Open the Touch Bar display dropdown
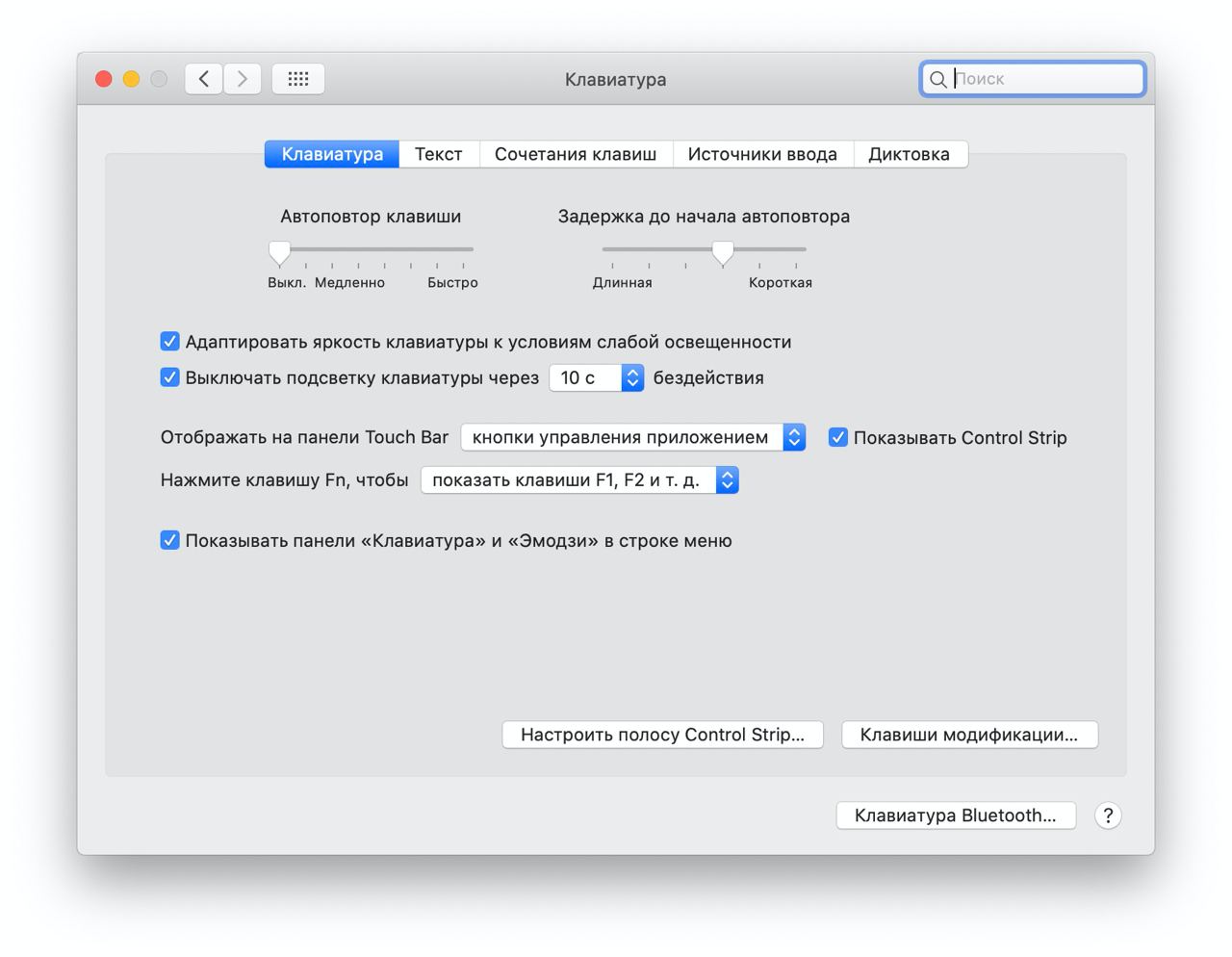 [633, 437]
